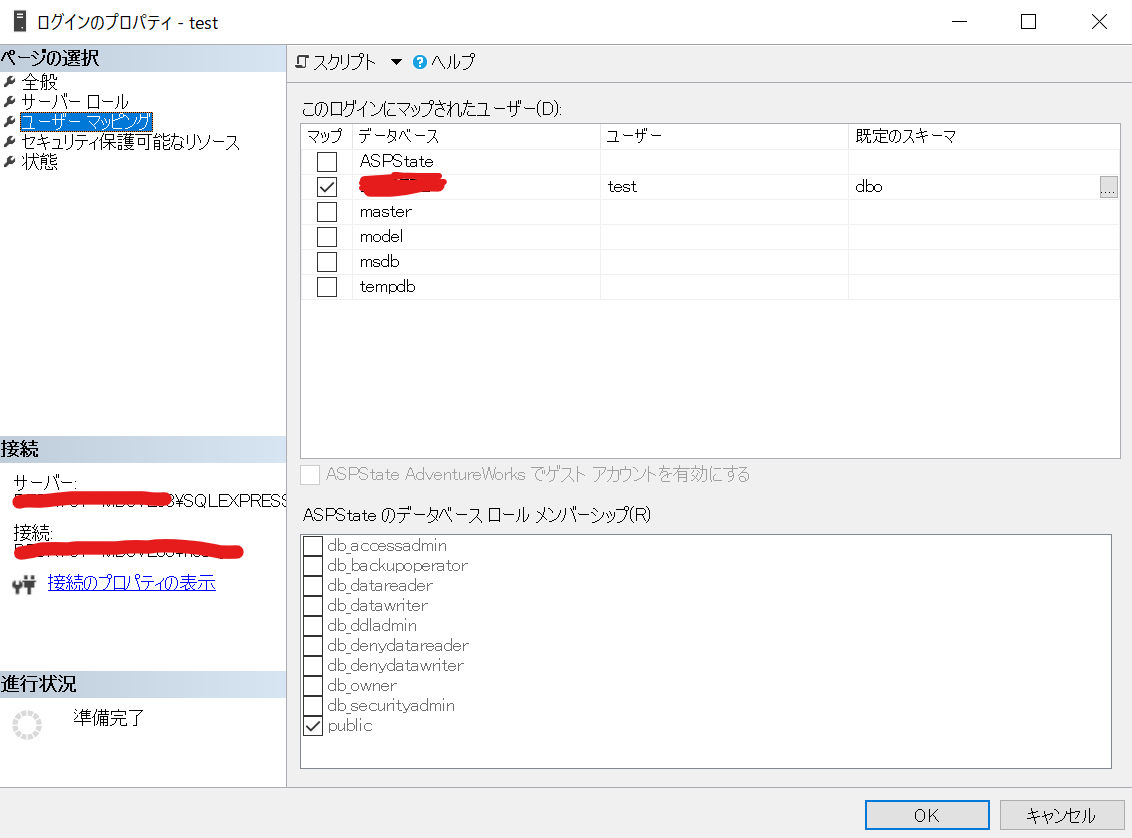Check the map box for model
Screen dimensions: 1132x838
(x=327, y=237)
